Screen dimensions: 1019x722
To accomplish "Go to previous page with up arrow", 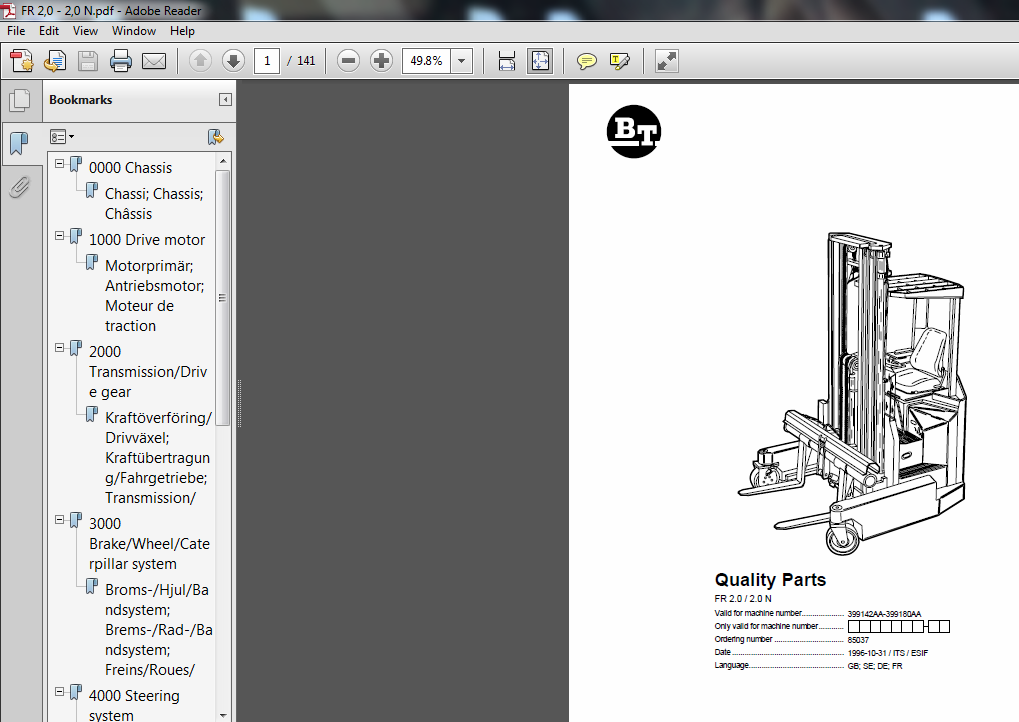I will tap(200, 61).
